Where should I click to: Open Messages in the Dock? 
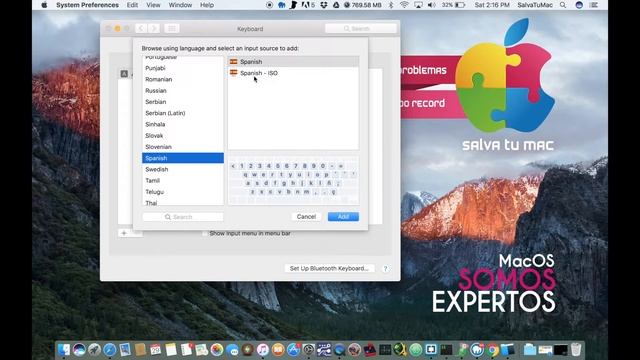[x=232, y=351]
